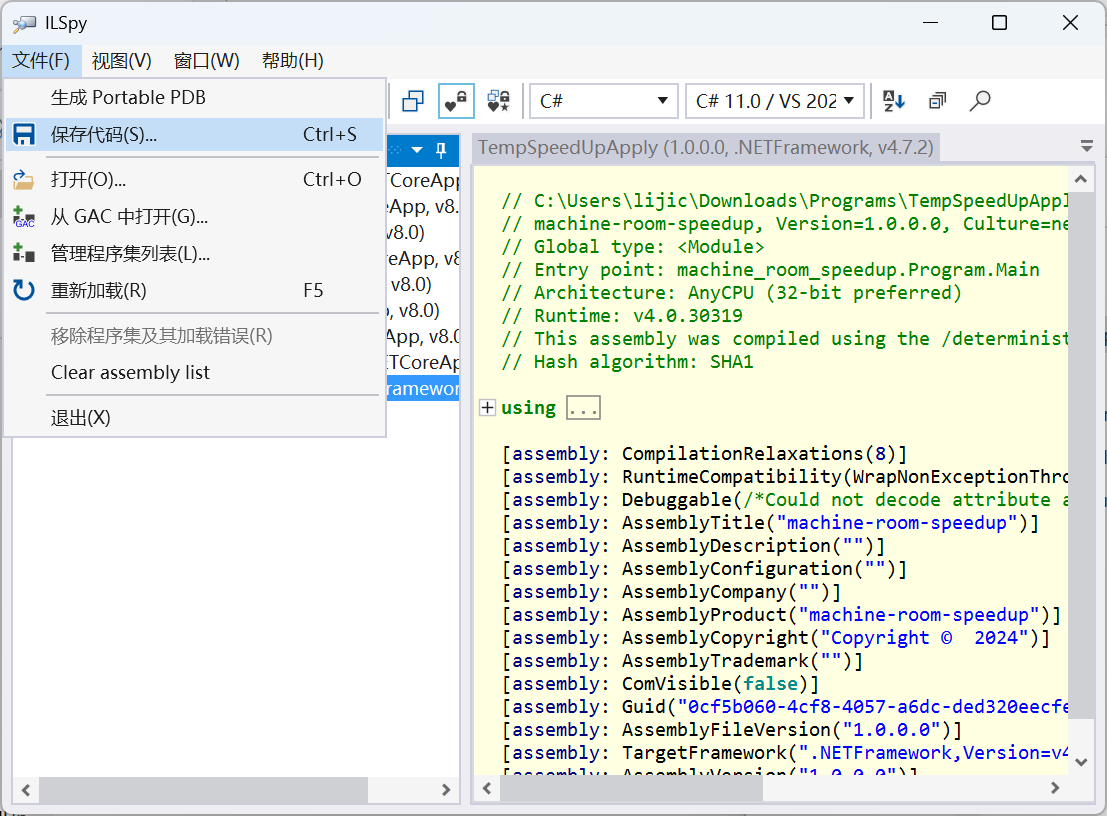Click tree pane horizontal scroll left arrow
1107x816 pixels.
(26, 790)
